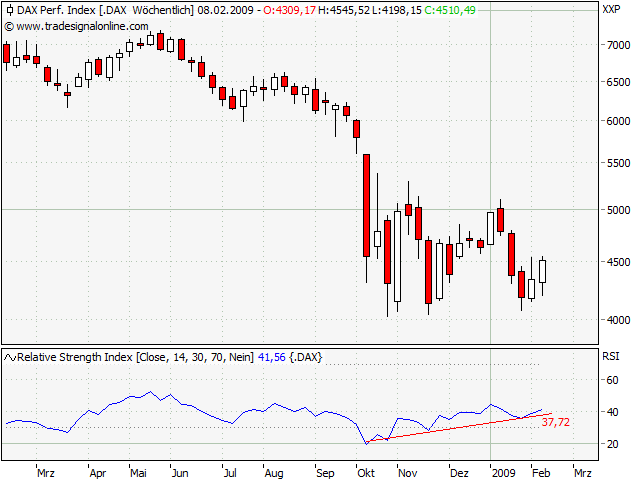Click the XXP label on price axis
This screenshot has height=480, width=640.
point(611,9)
